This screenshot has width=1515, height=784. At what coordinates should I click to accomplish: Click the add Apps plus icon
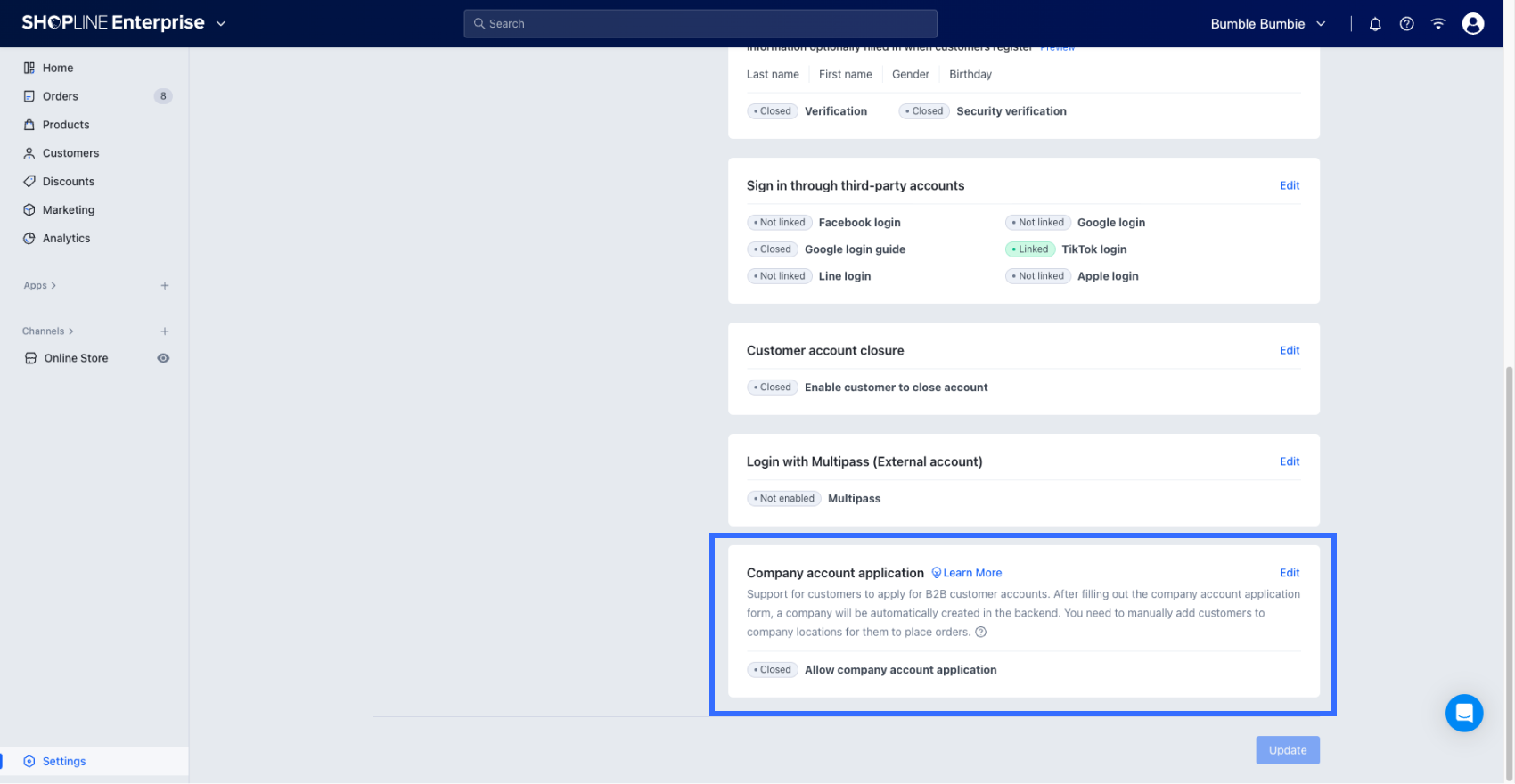[x=165, y=286]
